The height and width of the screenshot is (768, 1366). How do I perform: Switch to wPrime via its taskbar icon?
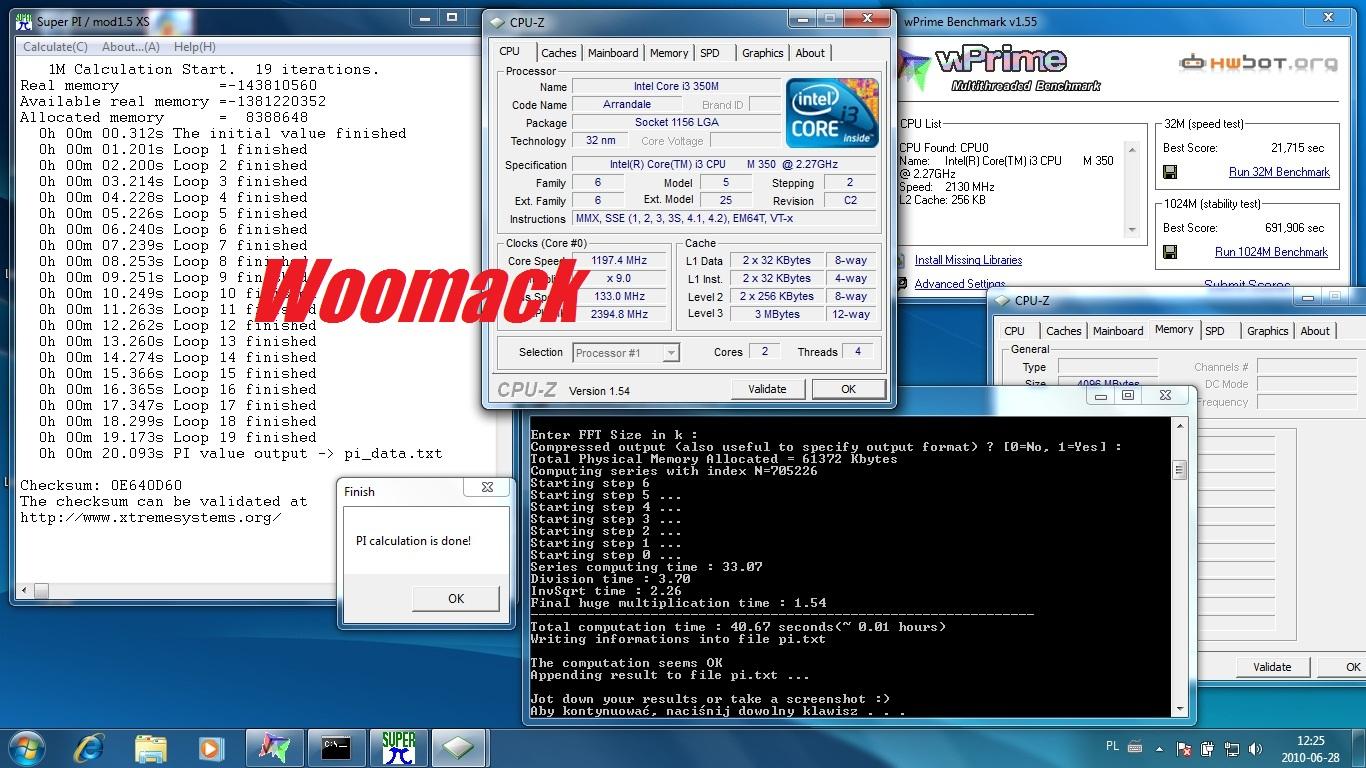click(x=274, y=748)
